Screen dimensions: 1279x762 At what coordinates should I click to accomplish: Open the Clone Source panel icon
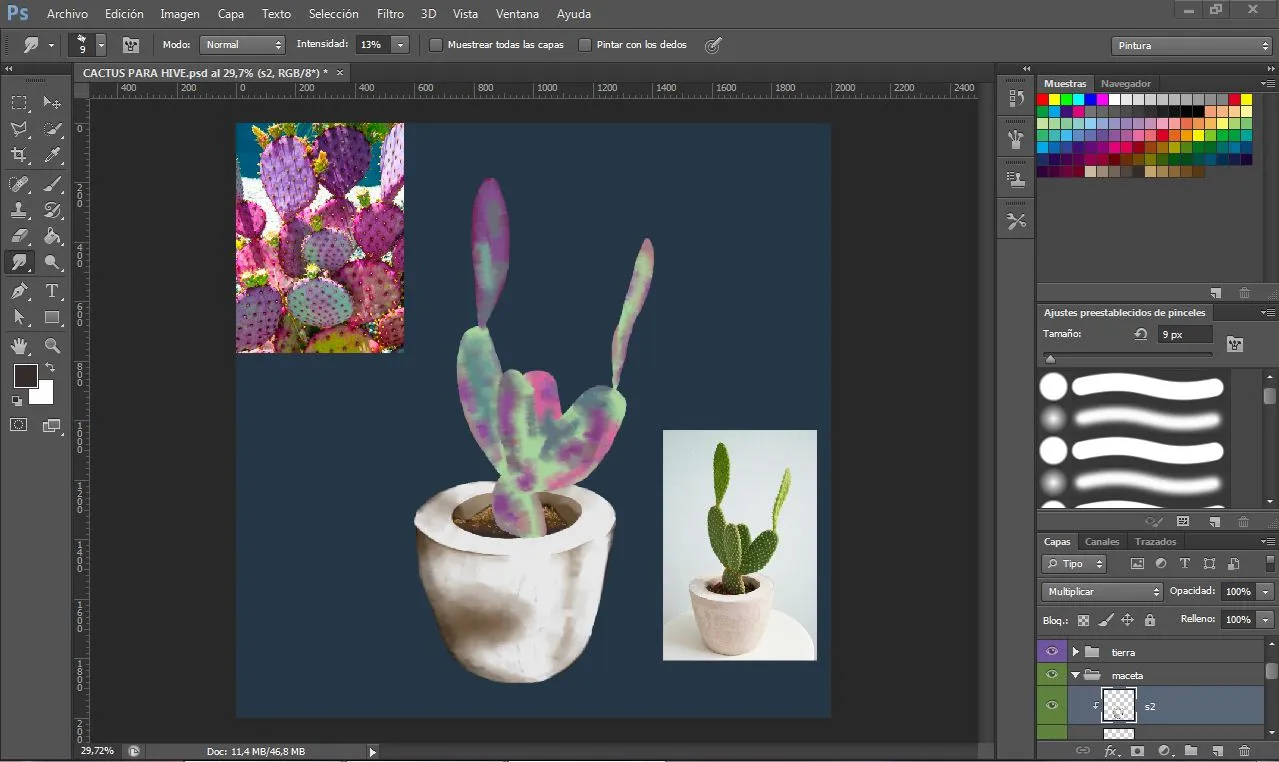1016,180
